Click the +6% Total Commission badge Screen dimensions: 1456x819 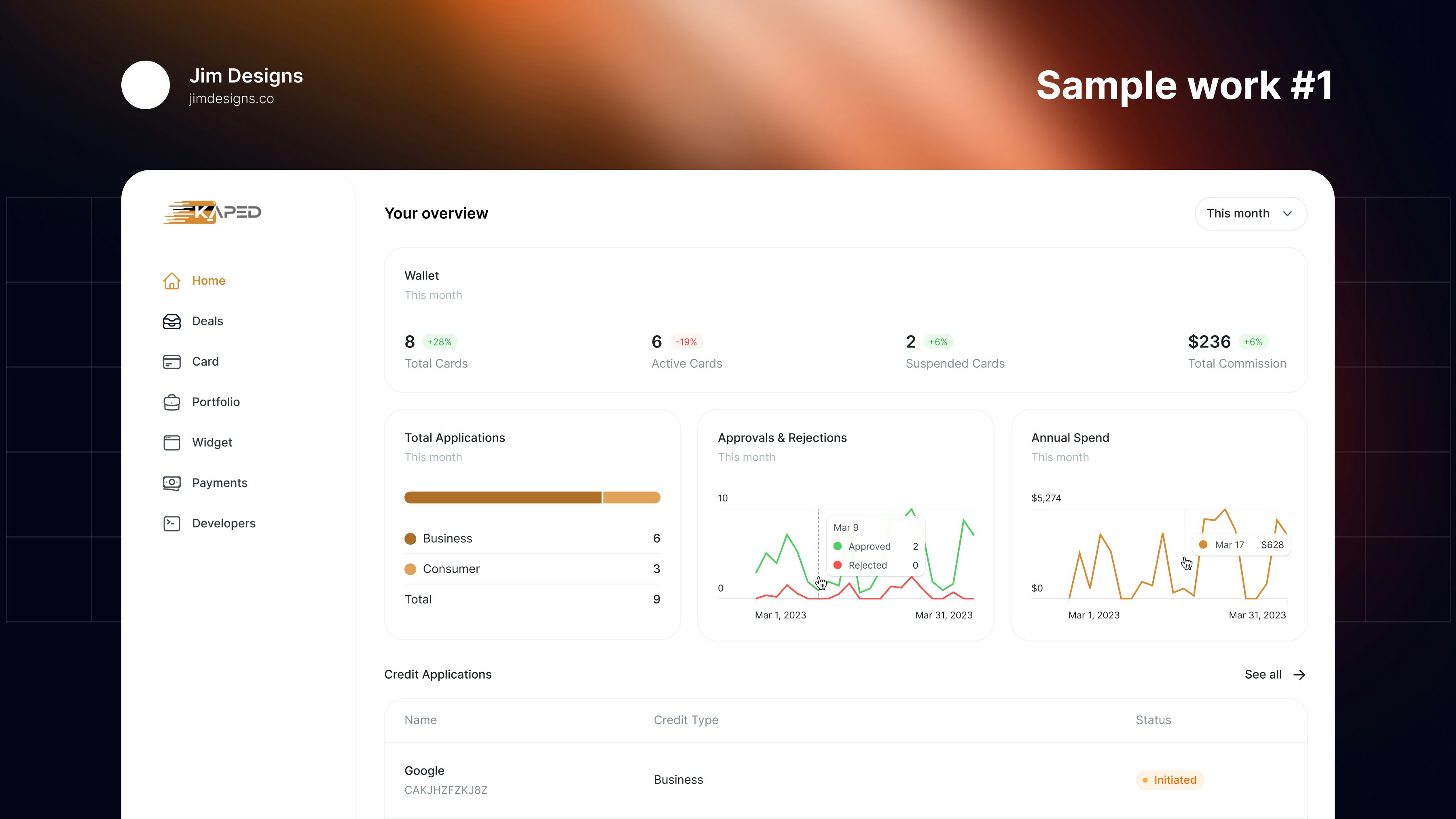coord(1253,342)
